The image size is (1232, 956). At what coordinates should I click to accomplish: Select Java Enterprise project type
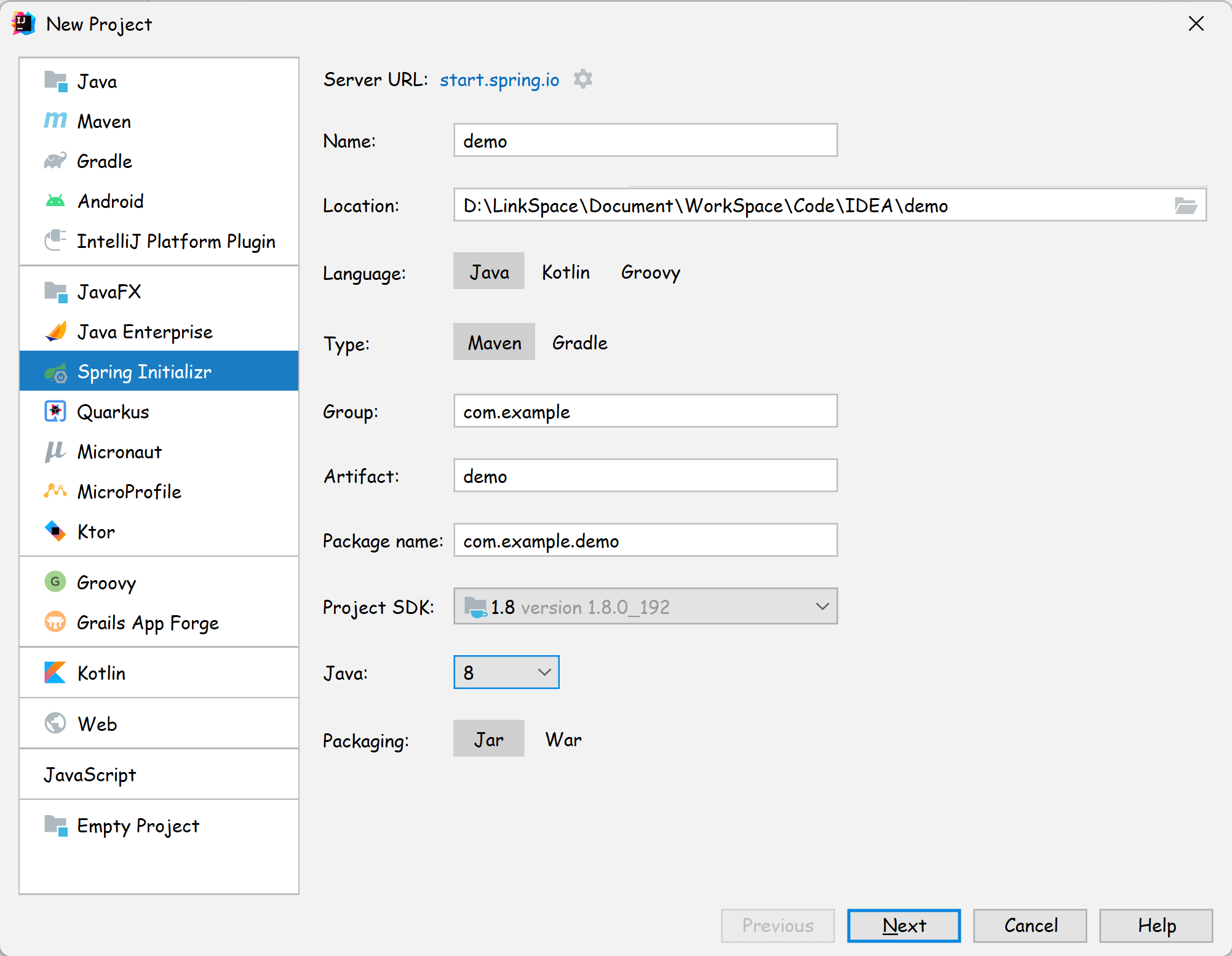(x=145, y=332)
